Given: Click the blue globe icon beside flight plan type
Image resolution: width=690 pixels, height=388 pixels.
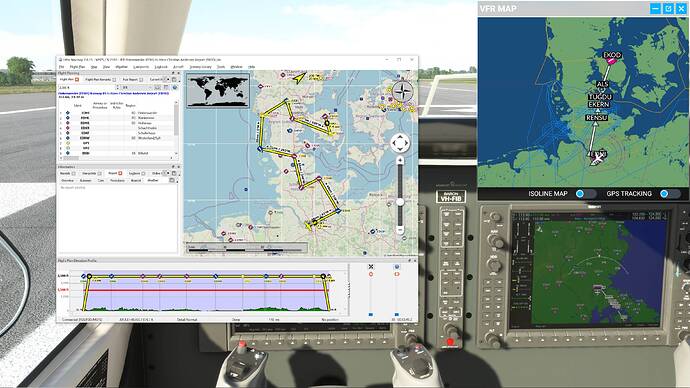Looking at the screenshot, I should 175,88.
